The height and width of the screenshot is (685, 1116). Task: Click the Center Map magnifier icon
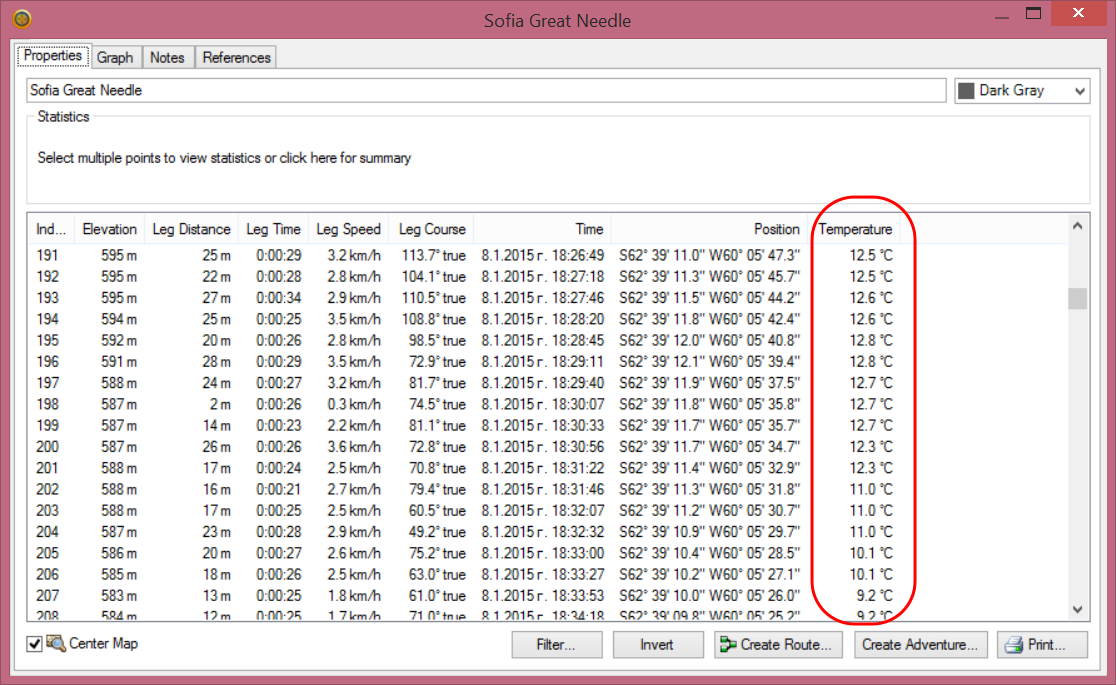55,644
